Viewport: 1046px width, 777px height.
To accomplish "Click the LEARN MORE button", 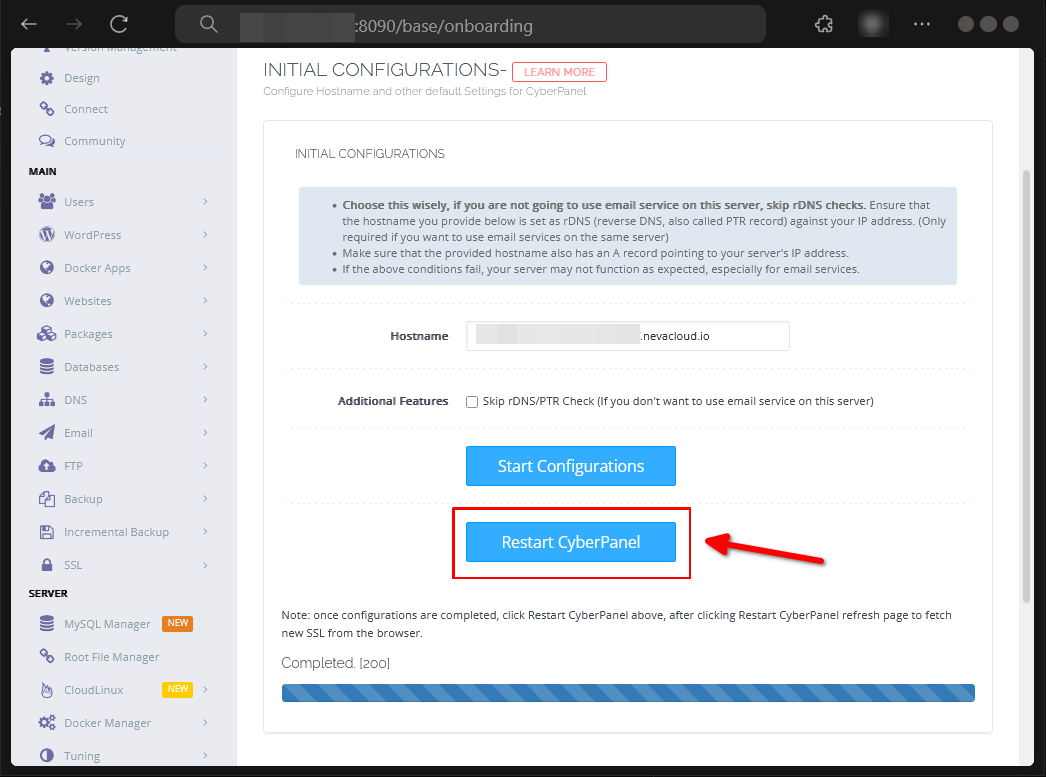I will [559, 72].
